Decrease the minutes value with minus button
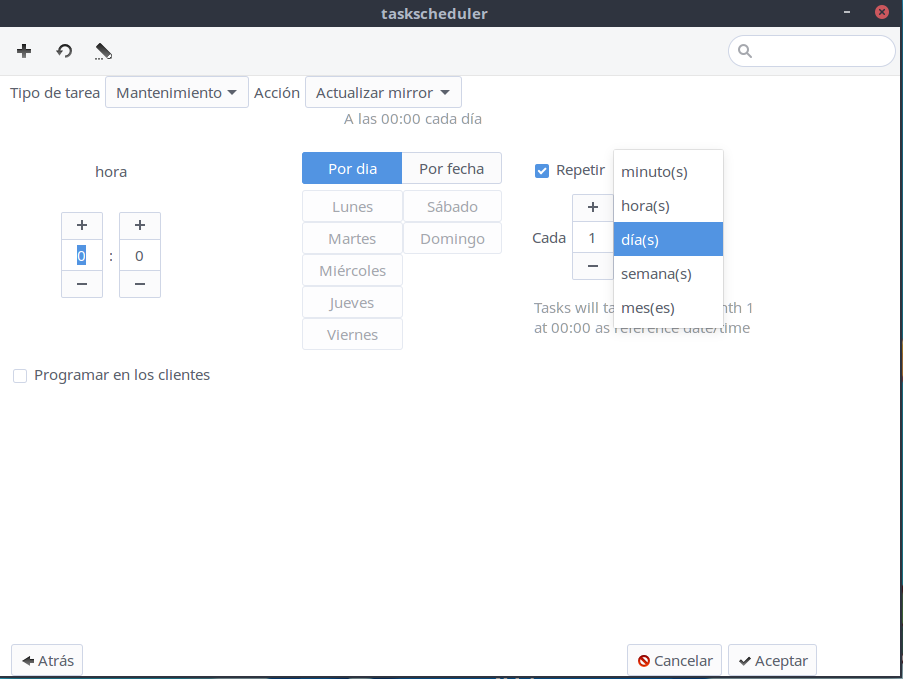903x679 pixels. click(x=140, y=284)
